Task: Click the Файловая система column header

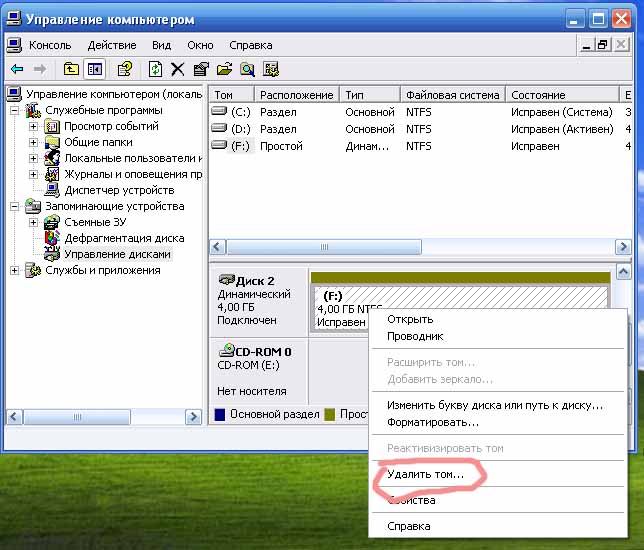Action: [452, 95]
